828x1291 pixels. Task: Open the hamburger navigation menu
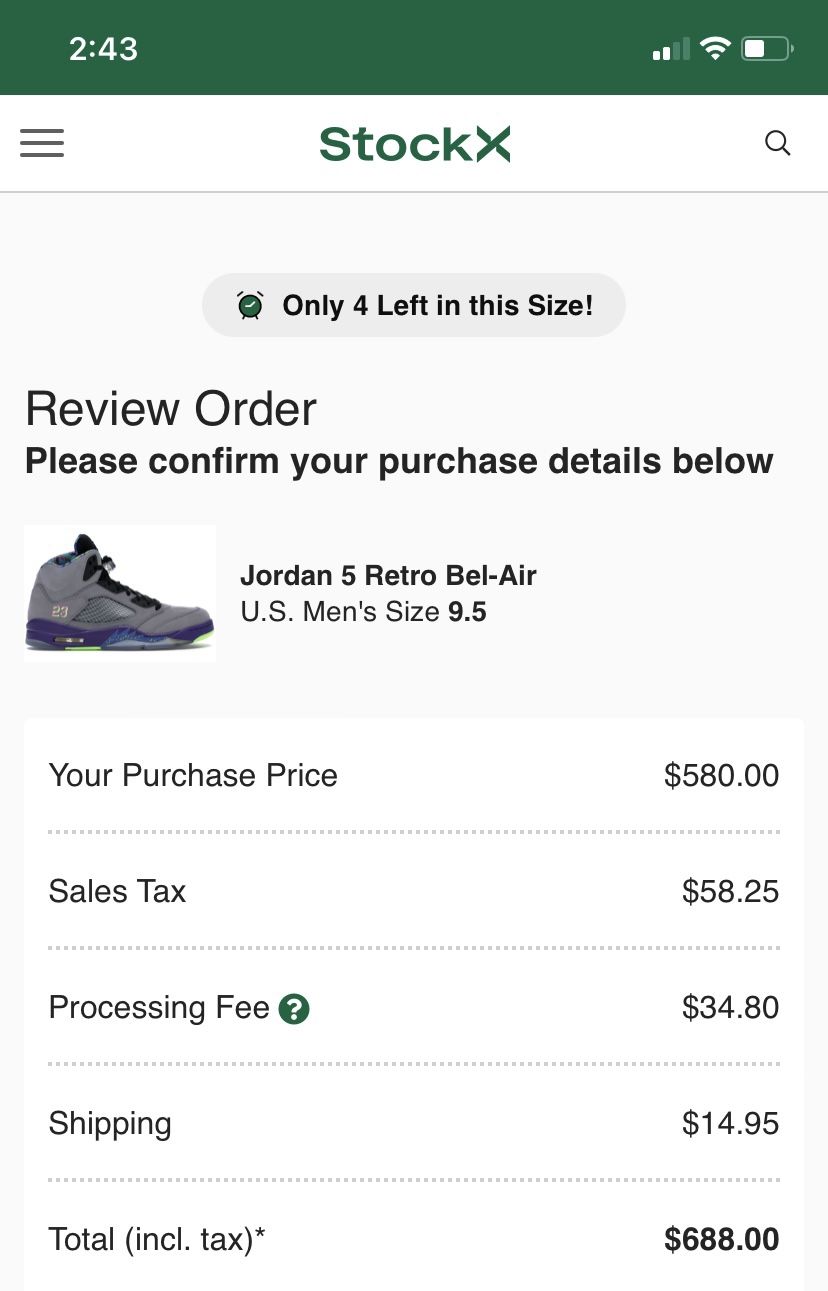[41, 143]
